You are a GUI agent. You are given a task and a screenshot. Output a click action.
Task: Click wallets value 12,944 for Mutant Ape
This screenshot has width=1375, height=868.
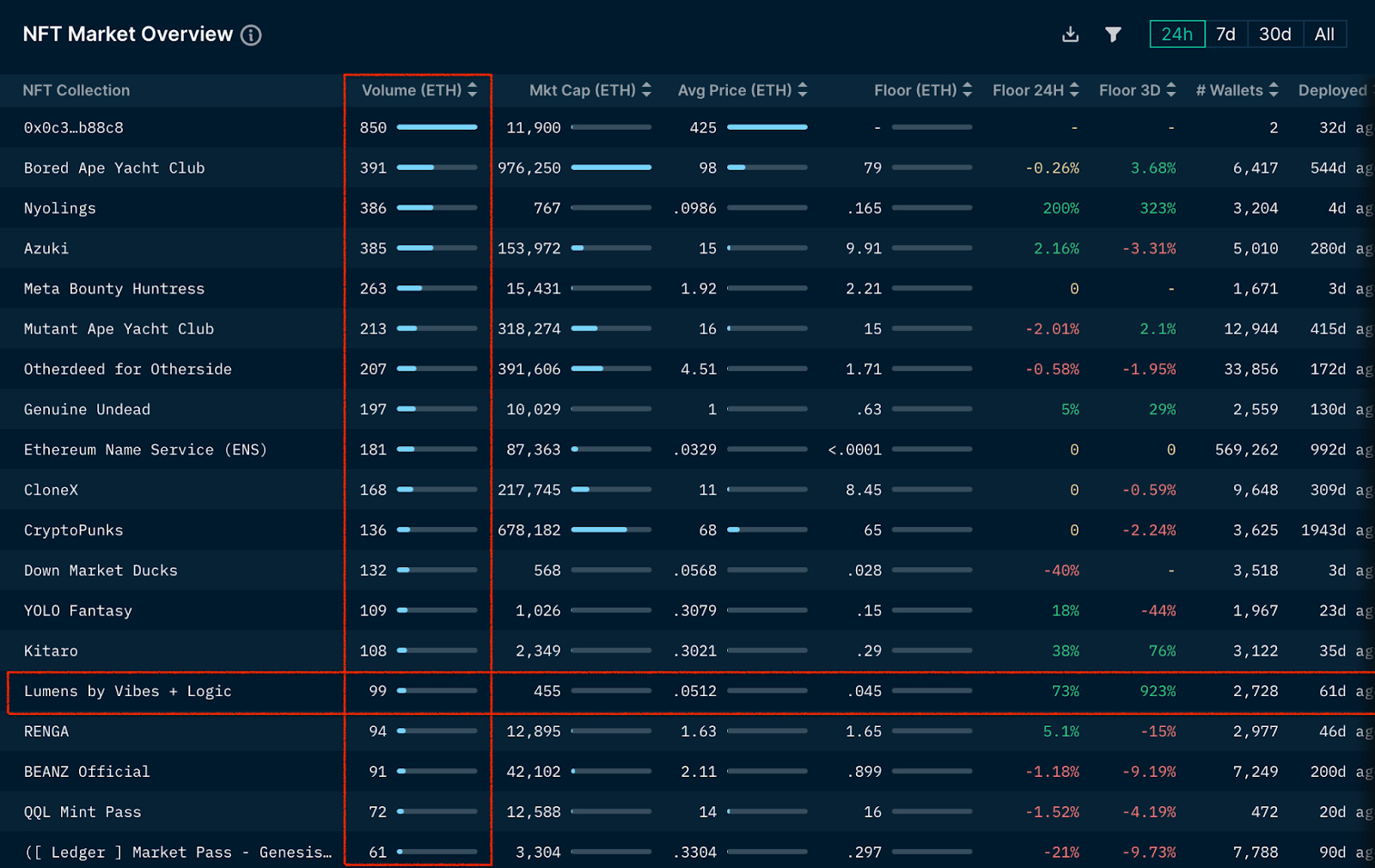(x=1251, y=329)
